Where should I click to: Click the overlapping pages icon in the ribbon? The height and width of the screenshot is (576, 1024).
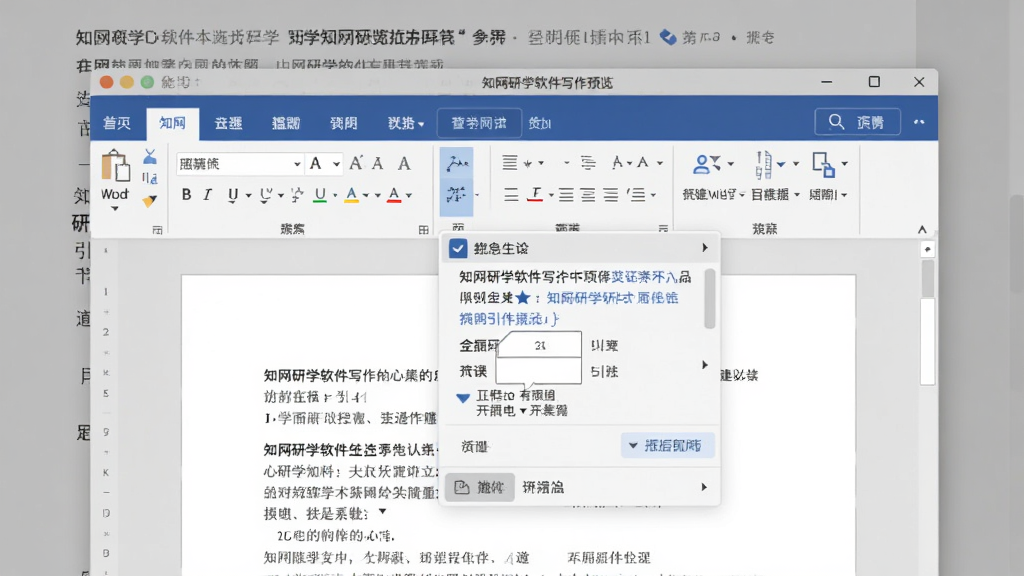pos(823,165)
